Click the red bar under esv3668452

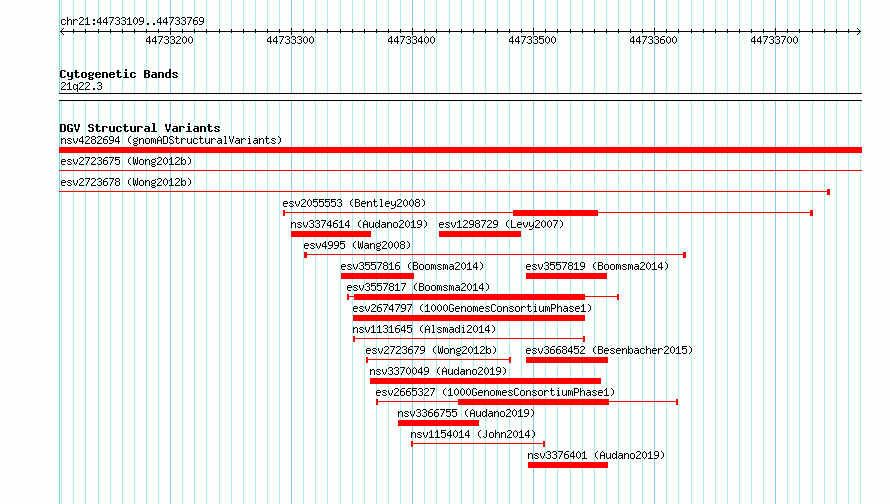click(567, 360)
